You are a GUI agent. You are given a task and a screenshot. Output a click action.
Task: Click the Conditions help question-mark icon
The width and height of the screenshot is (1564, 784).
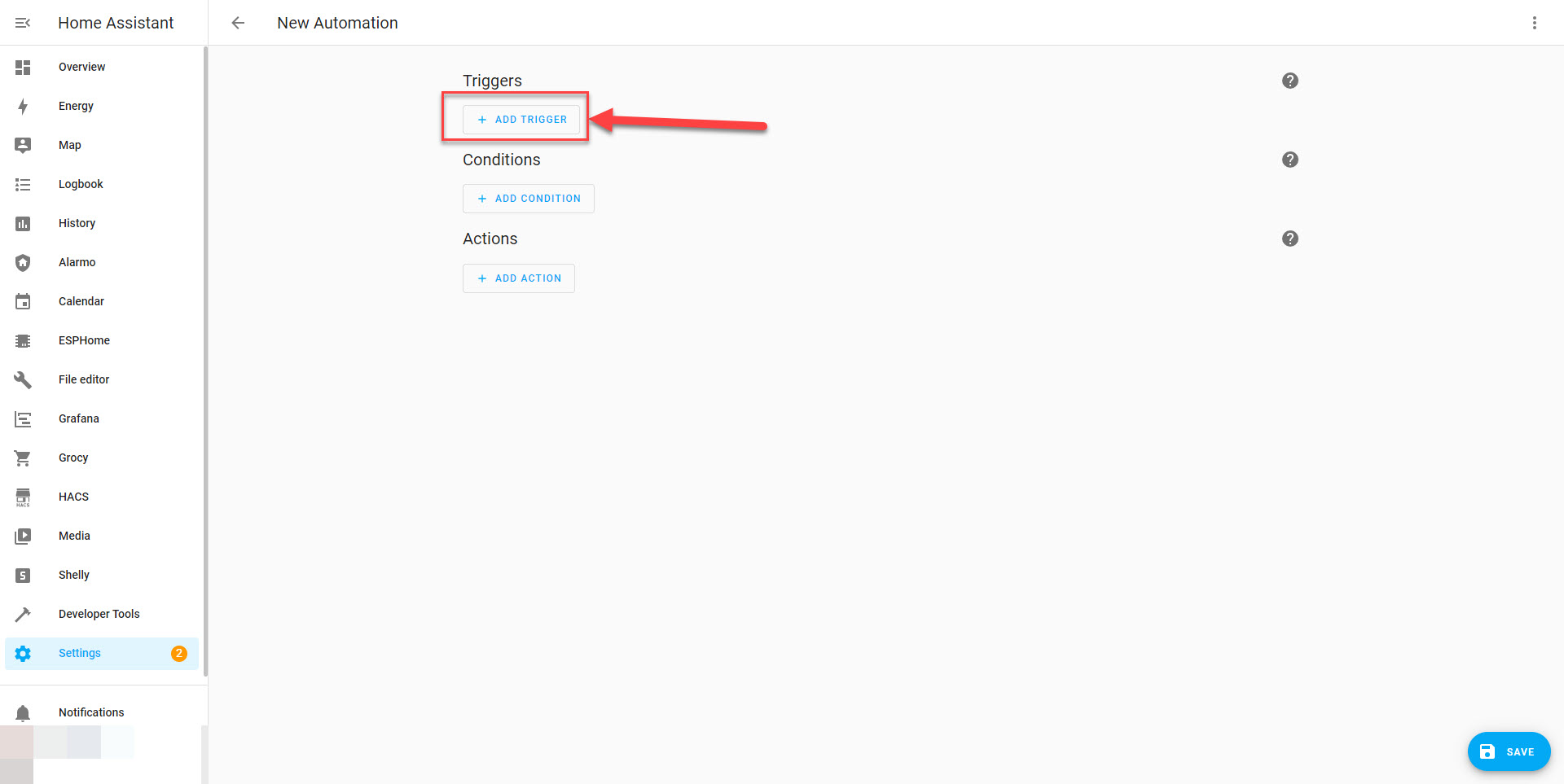point(1289,160)
